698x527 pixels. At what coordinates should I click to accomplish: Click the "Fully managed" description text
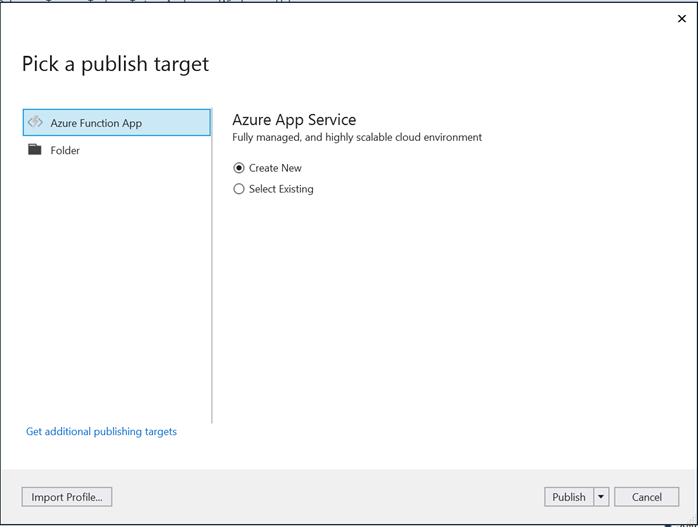pos(357,138)
